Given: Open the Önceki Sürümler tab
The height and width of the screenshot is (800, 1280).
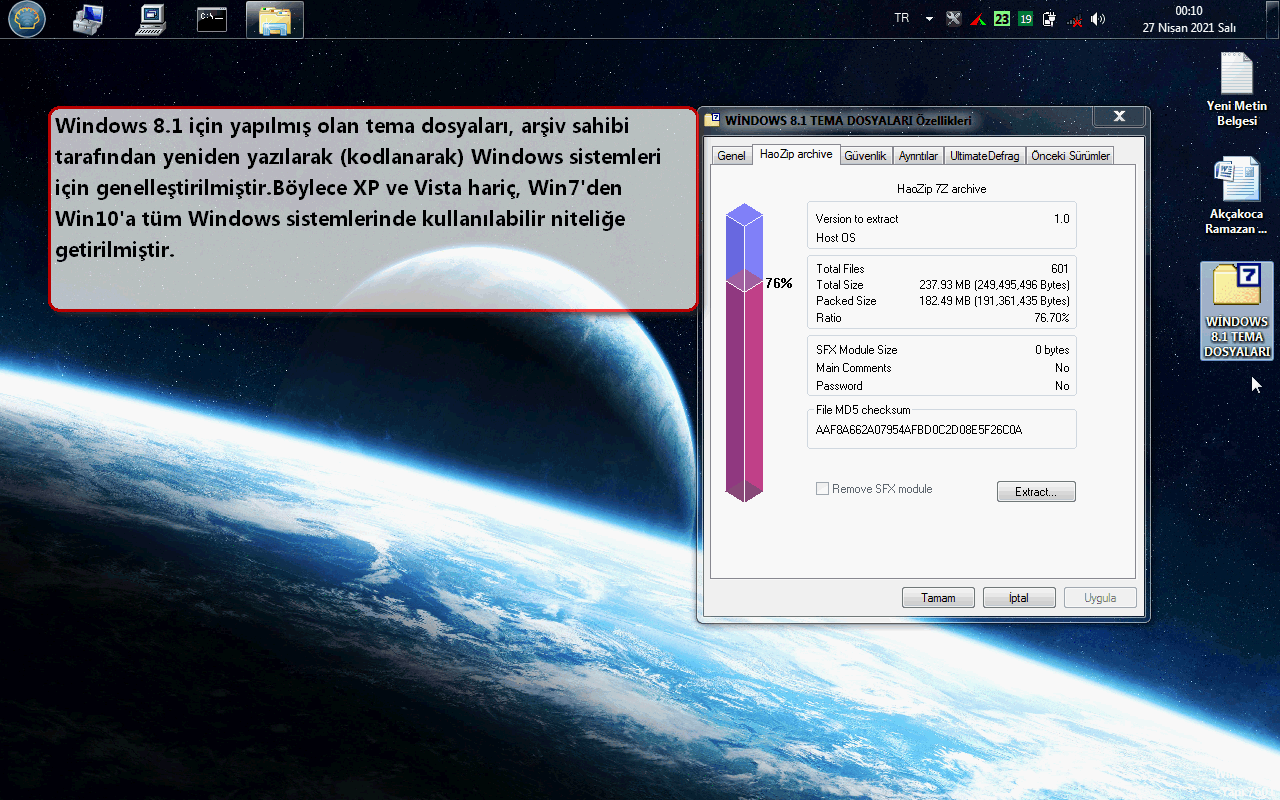Looking at the screenshot, I should pyautogui.click(x=1070, y=156).
